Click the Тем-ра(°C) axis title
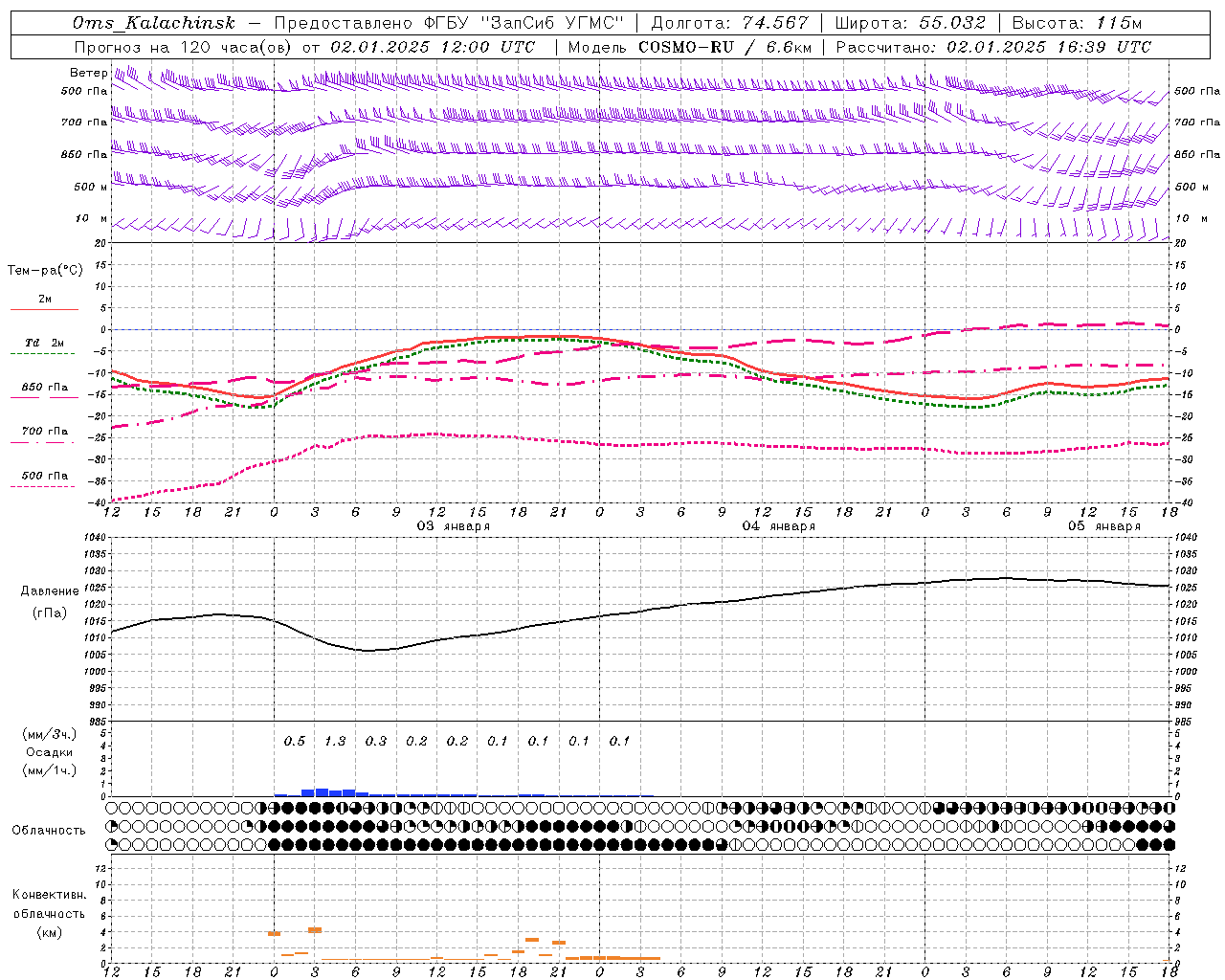Screen dimensions: 1225x980 [x=45, y=271]
